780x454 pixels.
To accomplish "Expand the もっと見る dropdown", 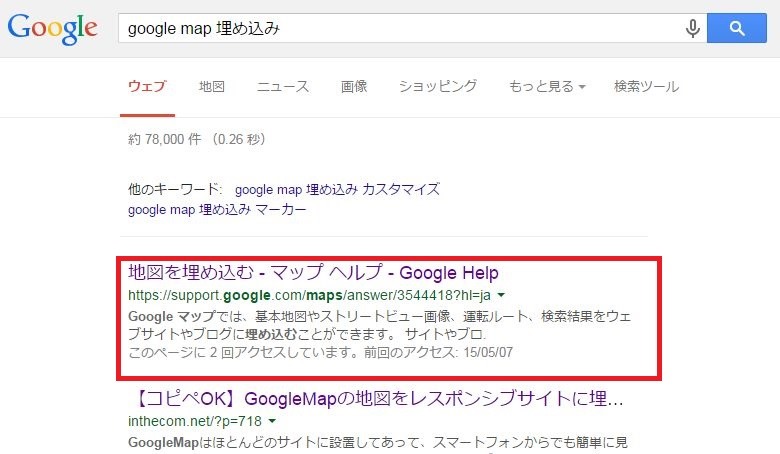I will (547, 87).
